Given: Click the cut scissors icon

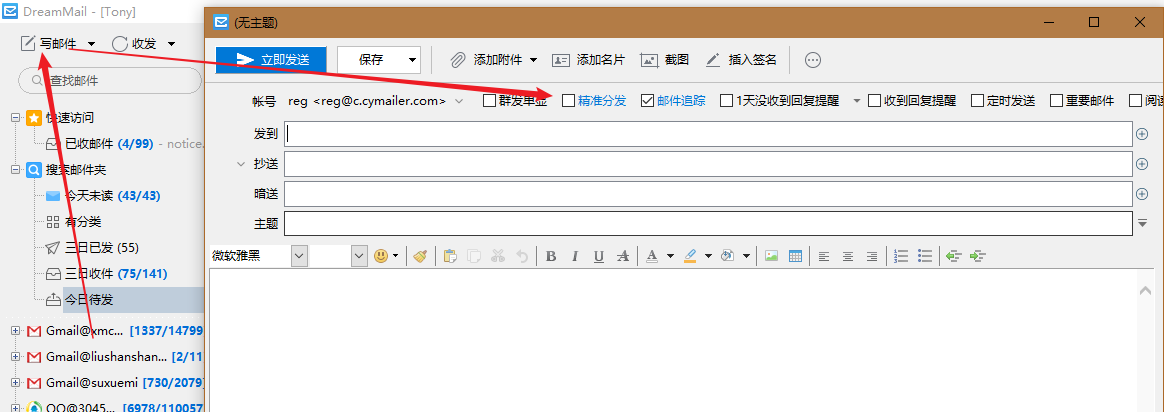Looking at the screenshot, I should click(x=497, y=256).
